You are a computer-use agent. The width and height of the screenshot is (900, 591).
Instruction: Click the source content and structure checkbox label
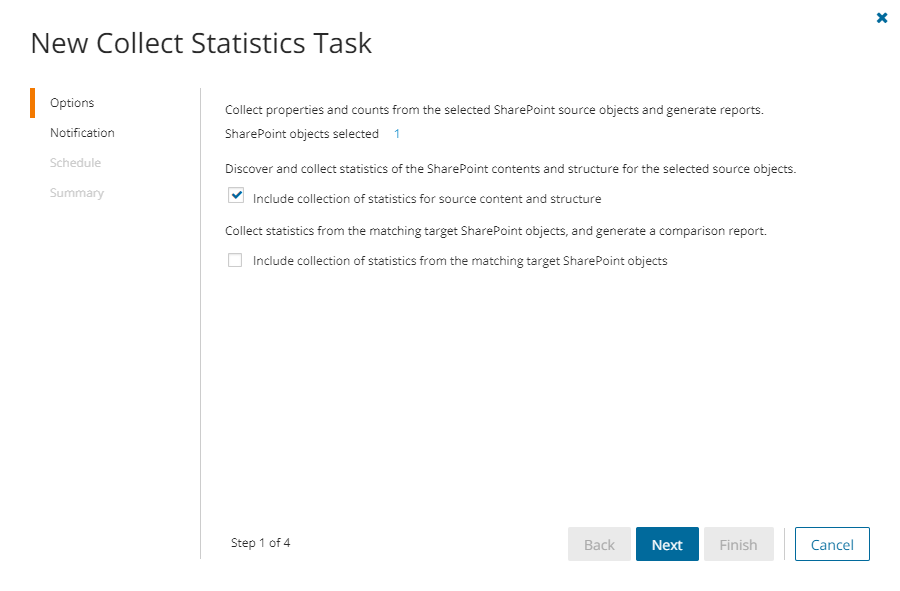(x=427, y=199)
